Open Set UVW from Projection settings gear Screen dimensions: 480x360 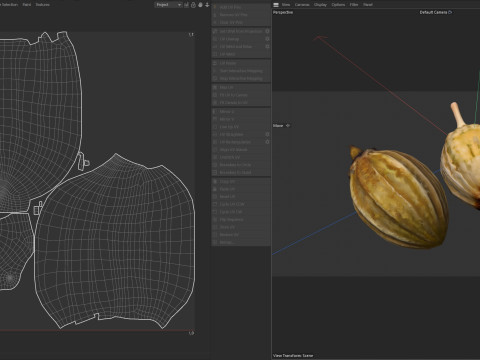pyautogui.click(x=267, y=31)
